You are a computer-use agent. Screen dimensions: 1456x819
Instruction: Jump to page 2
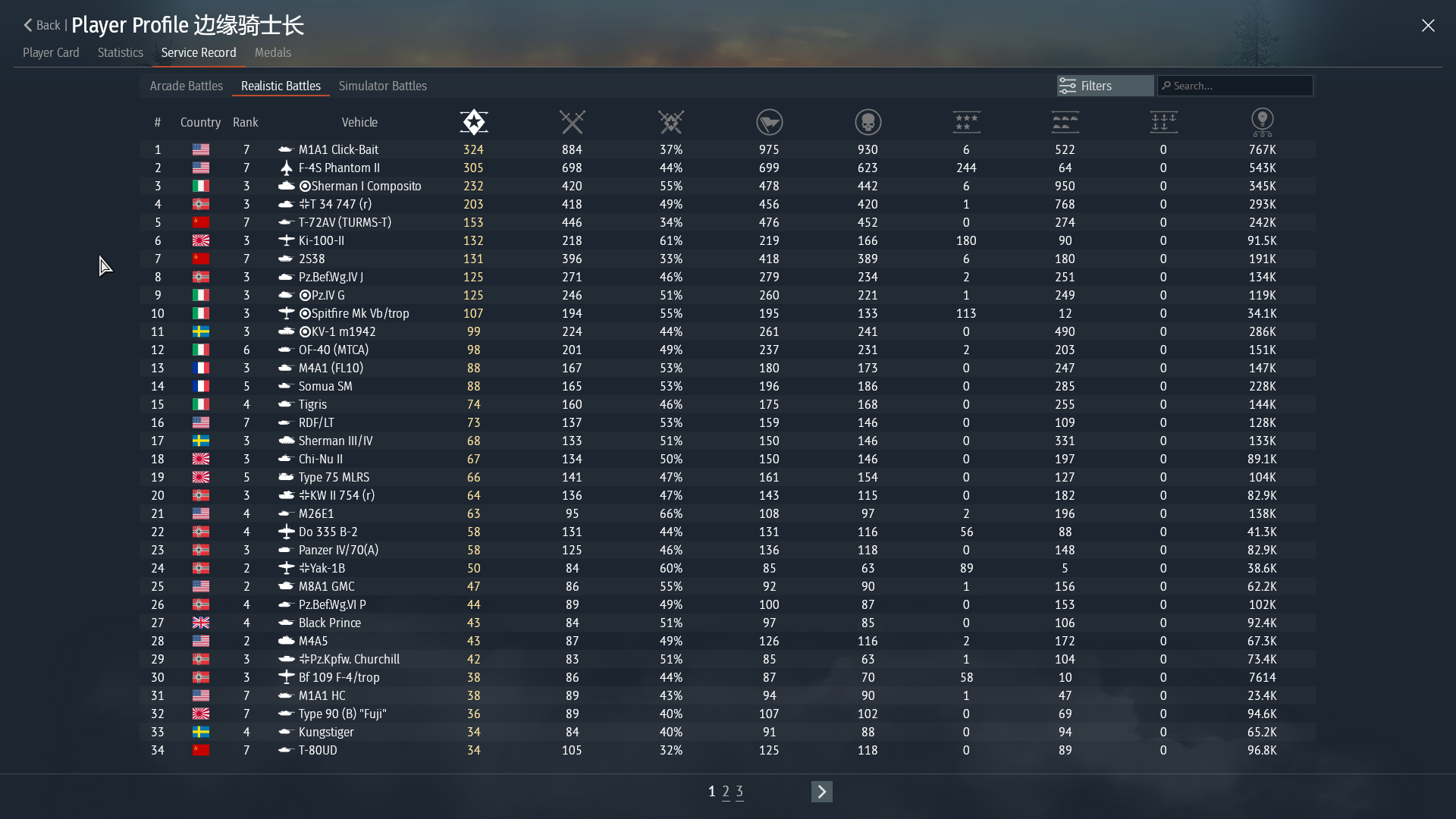(726, 792)
